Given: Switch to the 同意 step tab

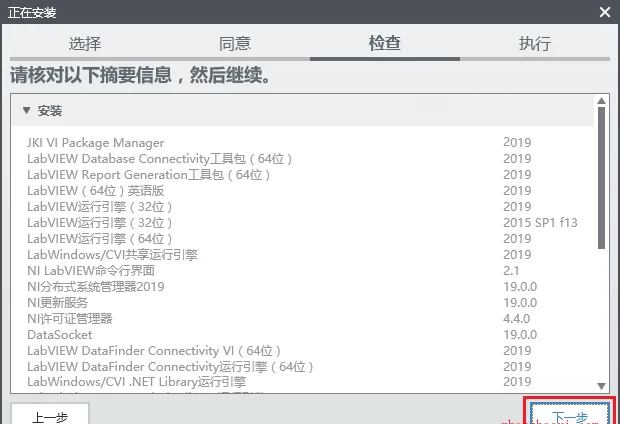Looking at the screenshot, I should (235, 44).
